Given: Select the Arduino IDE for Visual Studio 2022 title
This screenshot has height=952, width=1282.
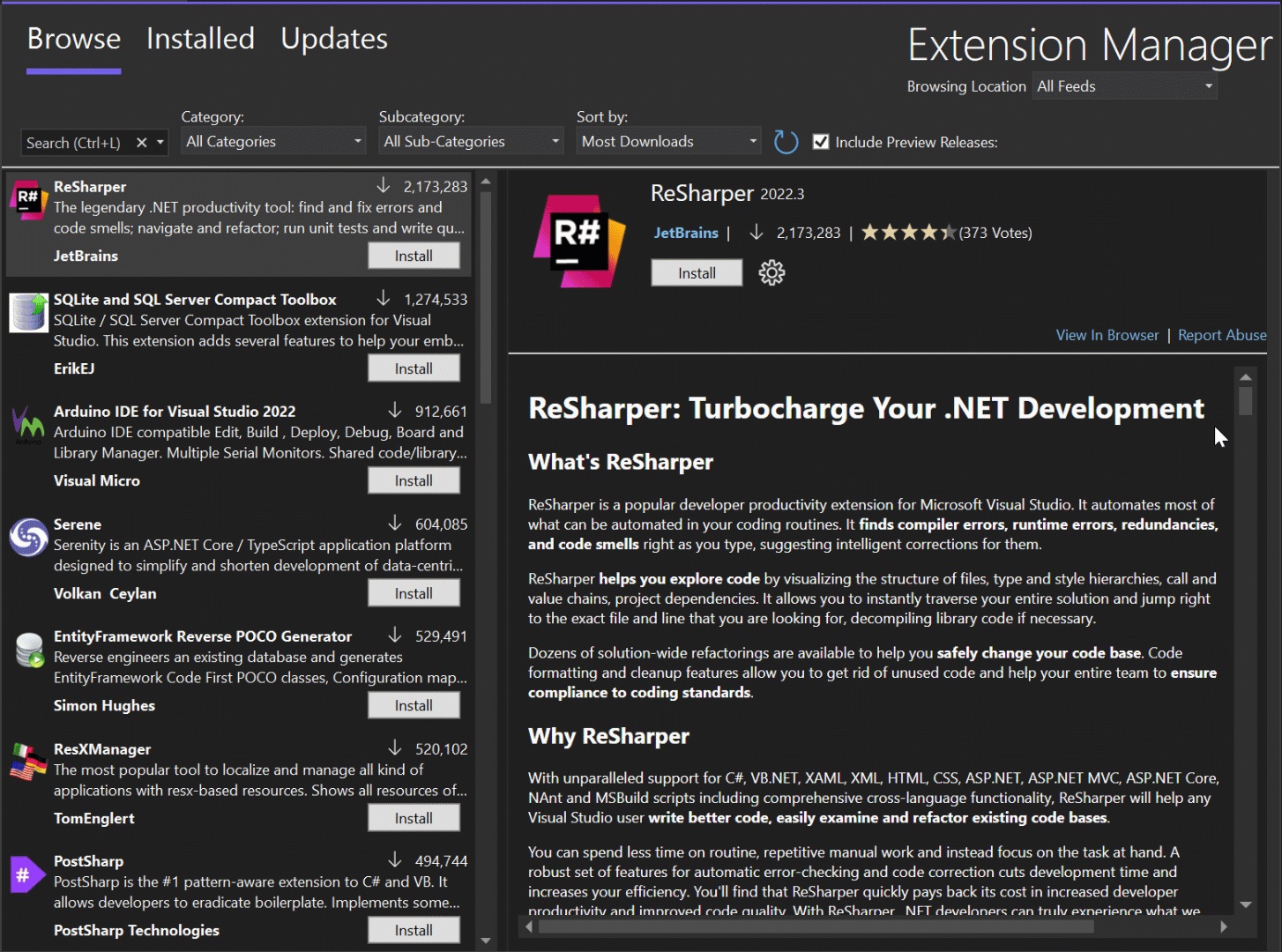Looking at the screenshot, I should click(x=175, y=412).
